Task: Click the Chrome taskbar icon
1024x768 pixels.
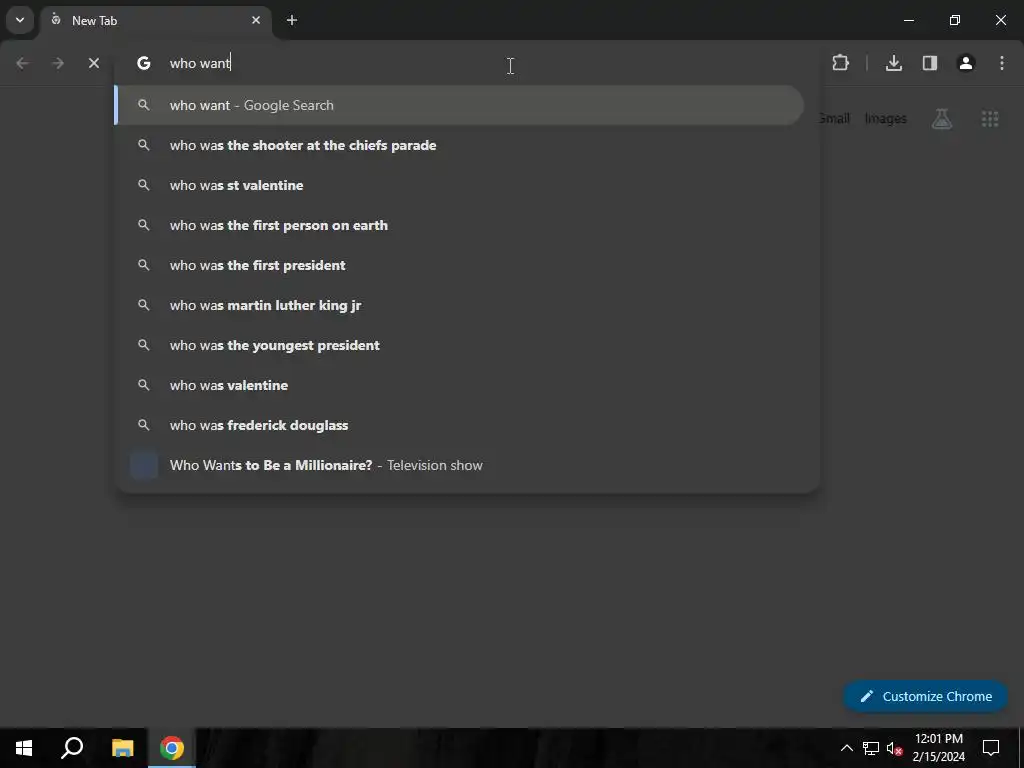Action: (x=172, y=748)
